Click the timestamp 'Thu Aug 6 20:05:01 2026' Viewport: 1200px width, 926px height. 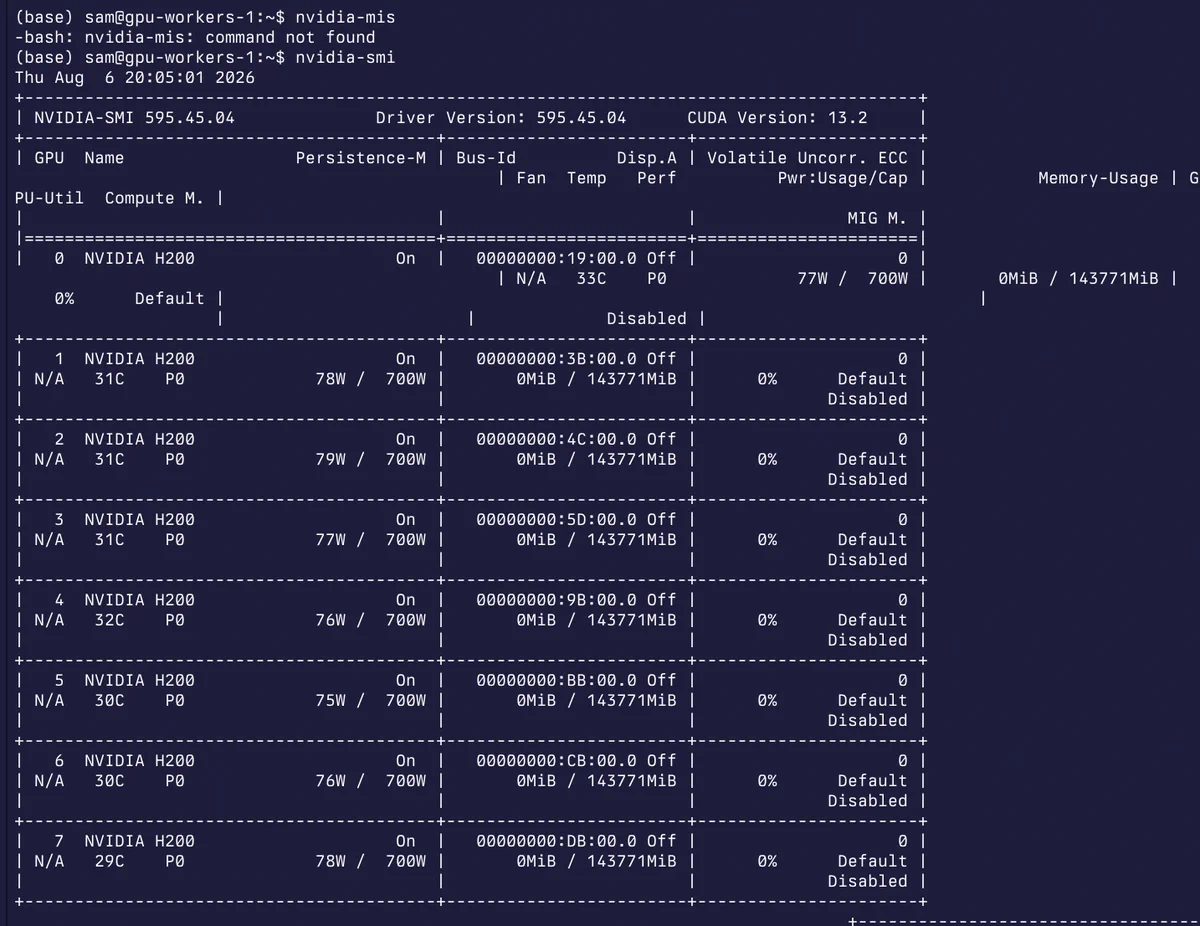pyautogui.click(x=135, y=77)
